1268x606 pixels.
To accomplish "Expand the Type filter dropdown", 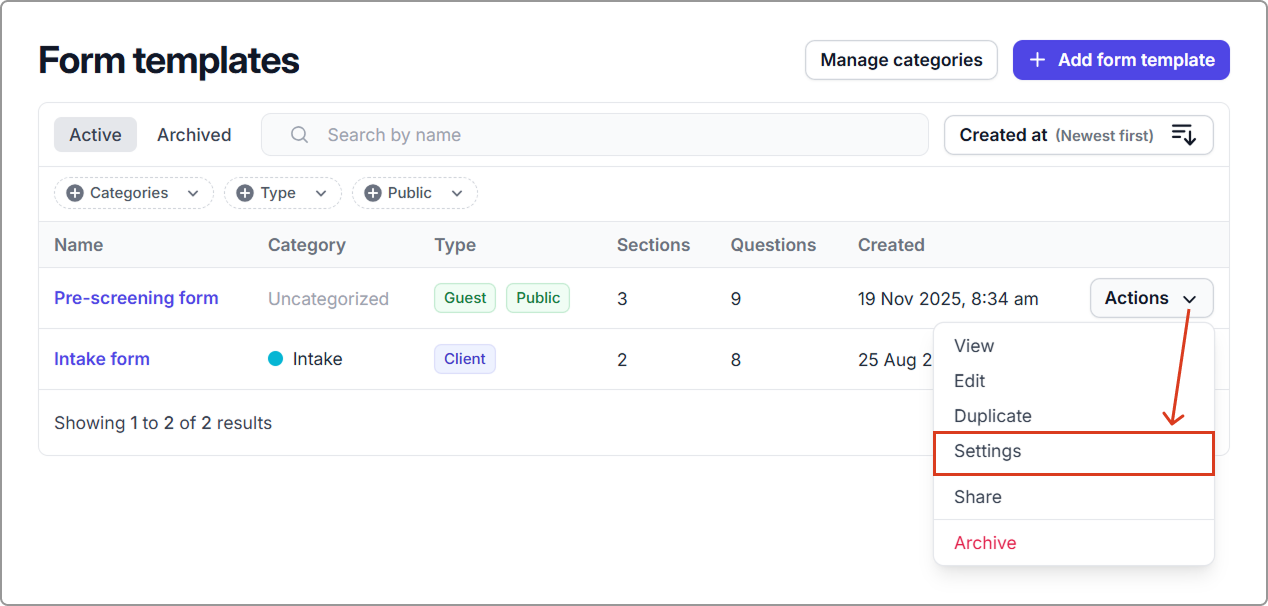I will click(x=321, y=193).
